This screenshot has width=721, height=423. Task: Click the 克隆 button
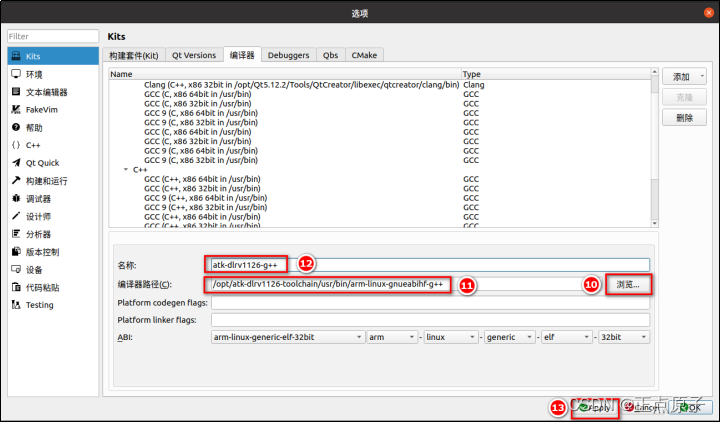point(684,97)
